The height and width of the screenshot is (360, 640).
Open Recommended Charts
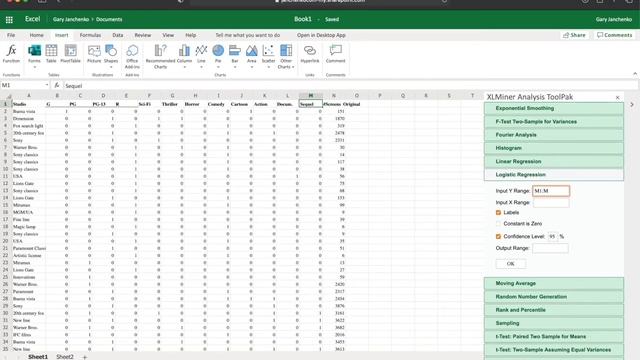160,56
